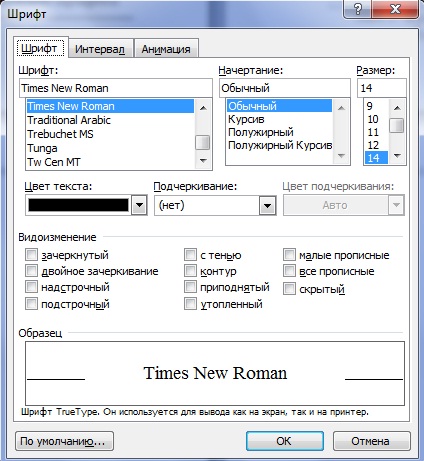Click the Начертание style input field
424x461 pixels.
(285, 88)
